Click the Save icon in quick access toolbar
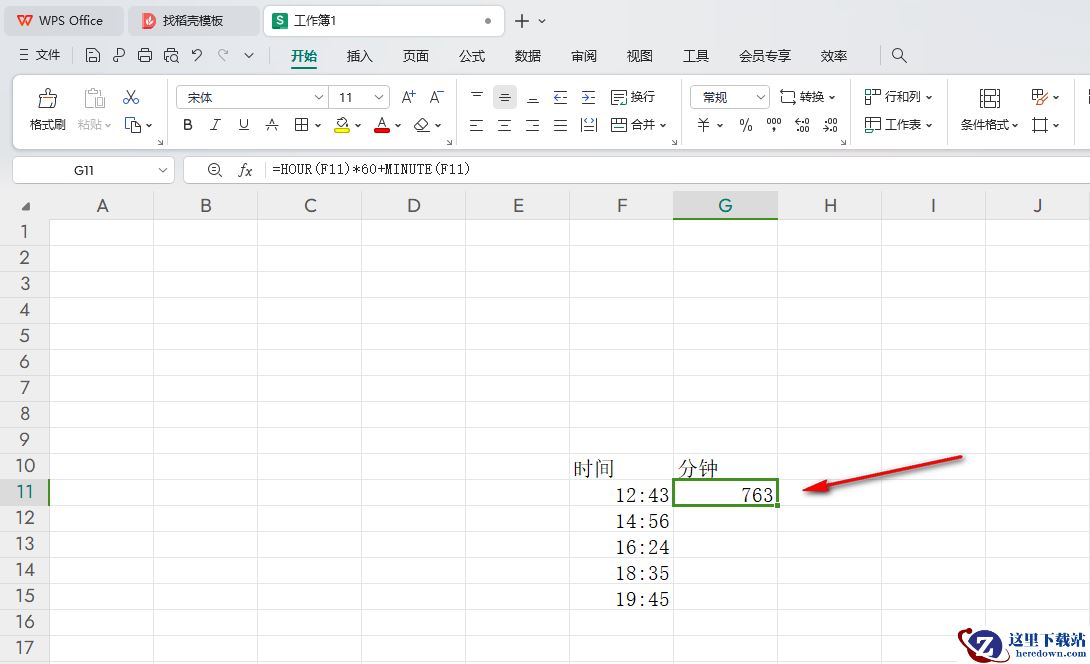Screen dimensions: 1090x664 coord(92,55)
